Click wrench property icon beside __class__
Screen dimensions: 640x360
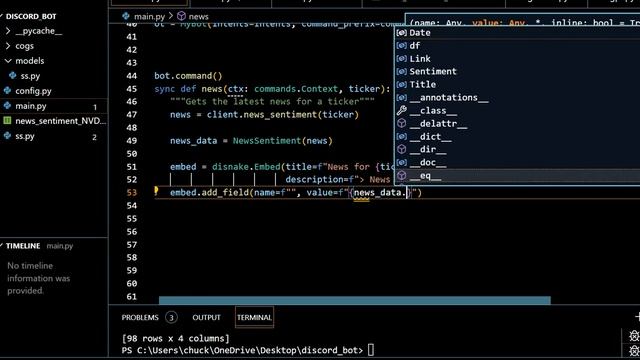(402, 110)
